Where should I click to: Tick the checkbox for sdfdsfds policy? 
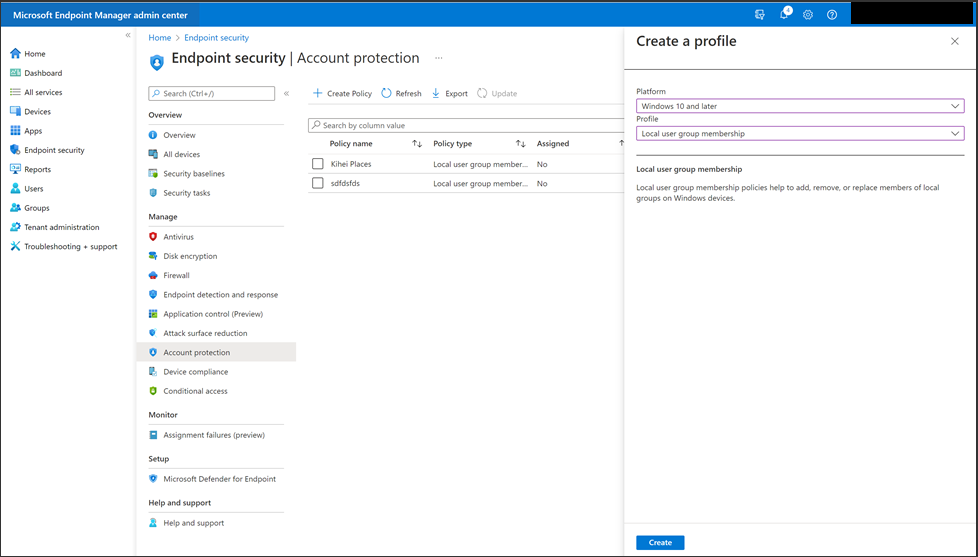[x=317, y=183]
